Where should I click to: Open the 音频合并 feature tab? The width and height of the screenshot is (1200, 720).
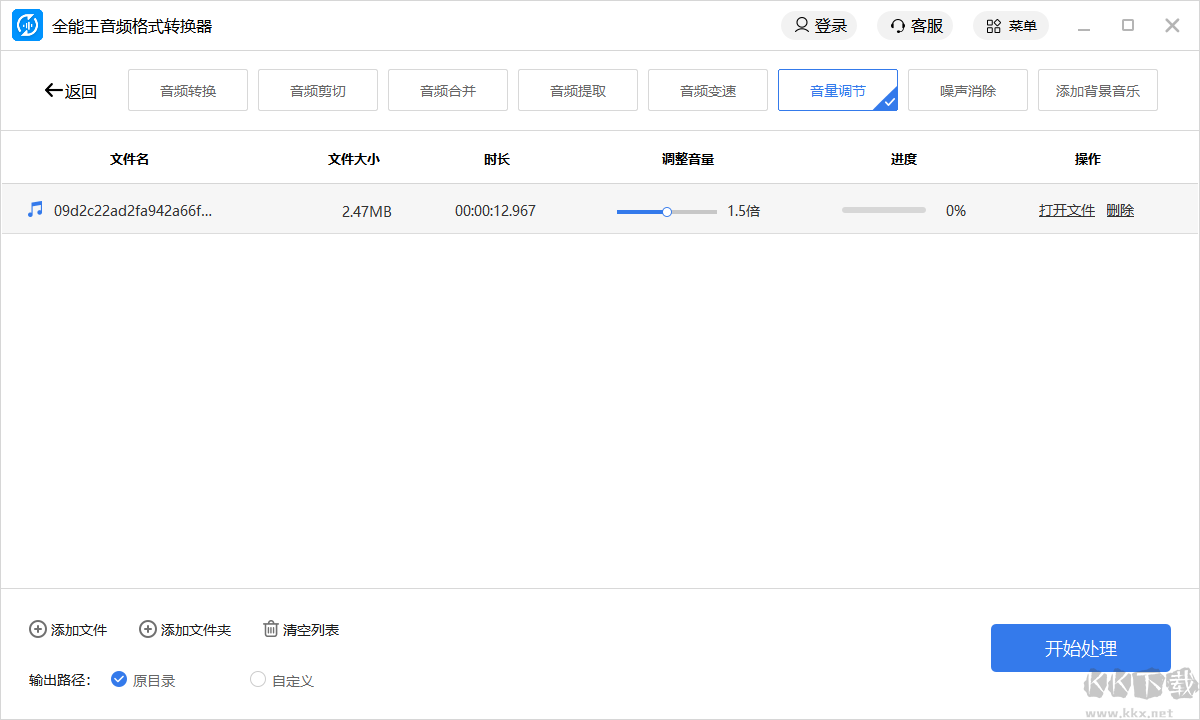447,90
